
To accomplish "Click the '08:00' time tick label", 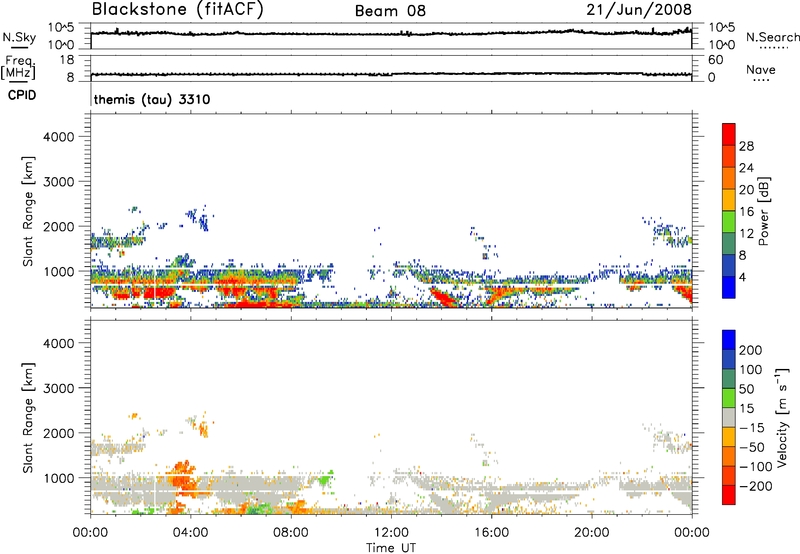I will coord(290,533).
